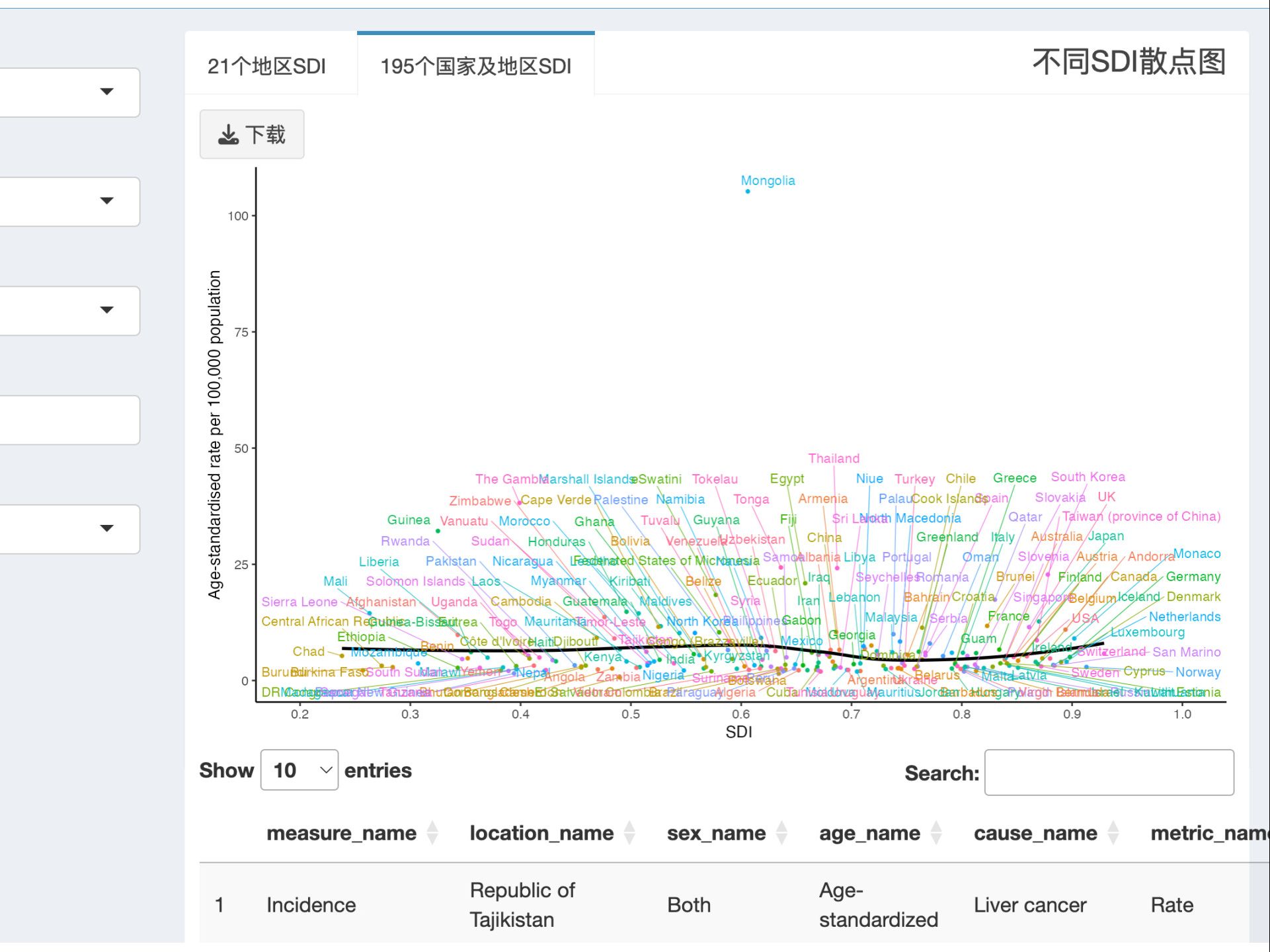Open the second dropdown in left sidebar
Image resolution: width=1270 pixels, height=952 pixels.
pos(69,201)
